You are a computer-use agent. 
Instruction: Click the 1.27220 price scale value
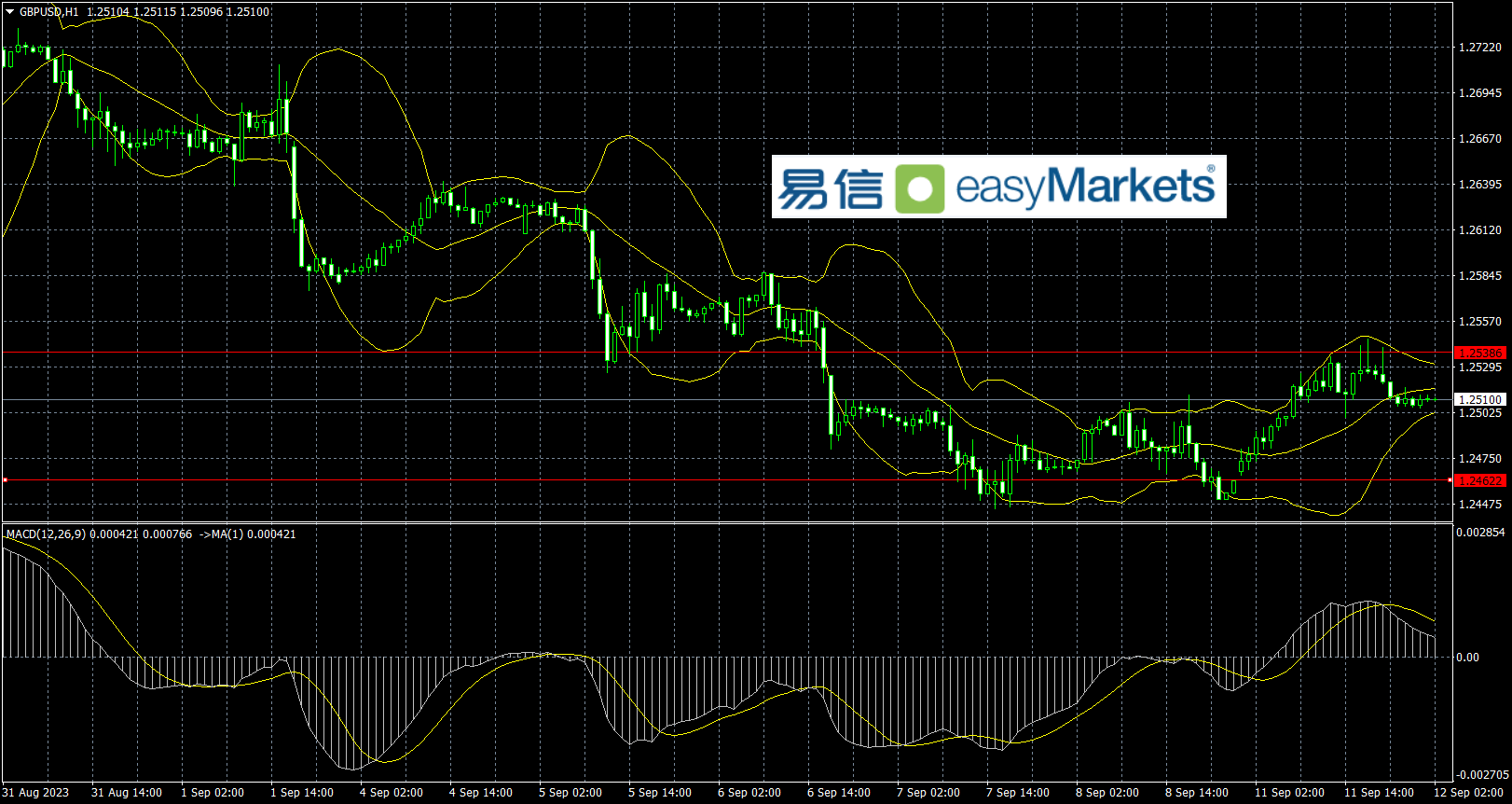(1480, 48)
